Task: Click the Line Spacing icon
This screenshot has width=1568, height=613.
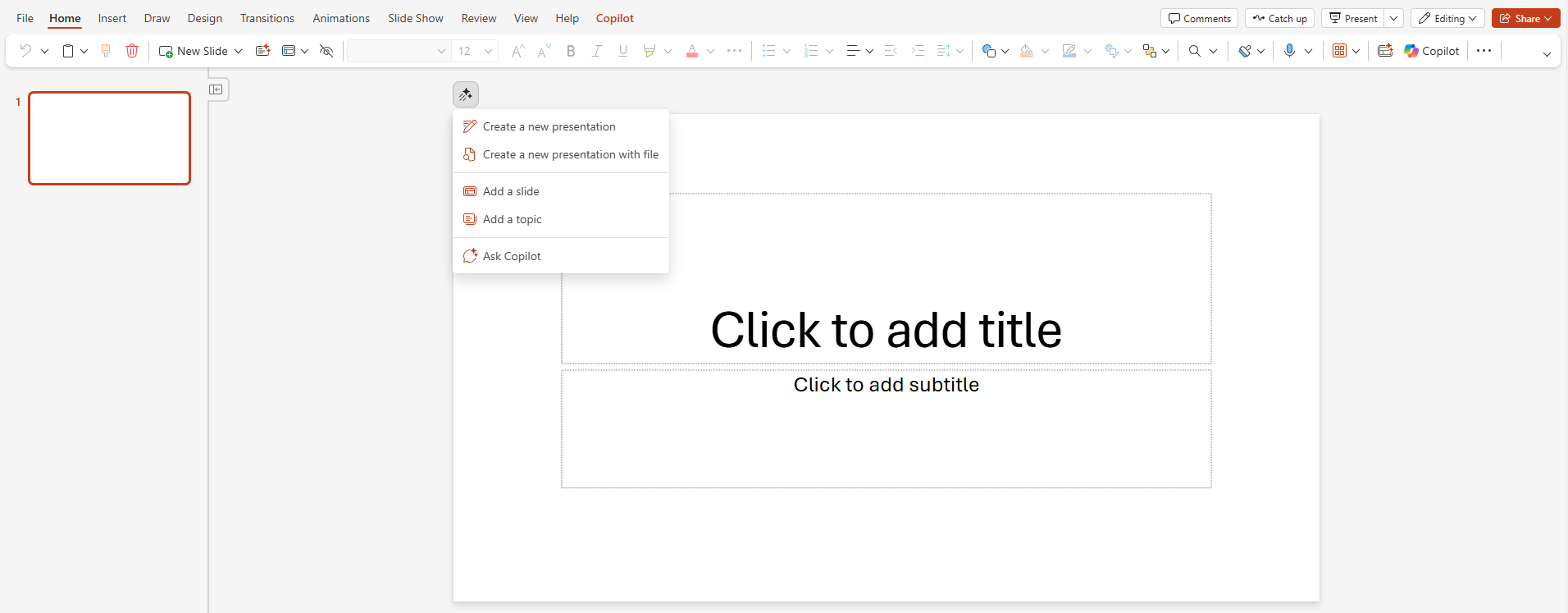Action: pos(944,51)
